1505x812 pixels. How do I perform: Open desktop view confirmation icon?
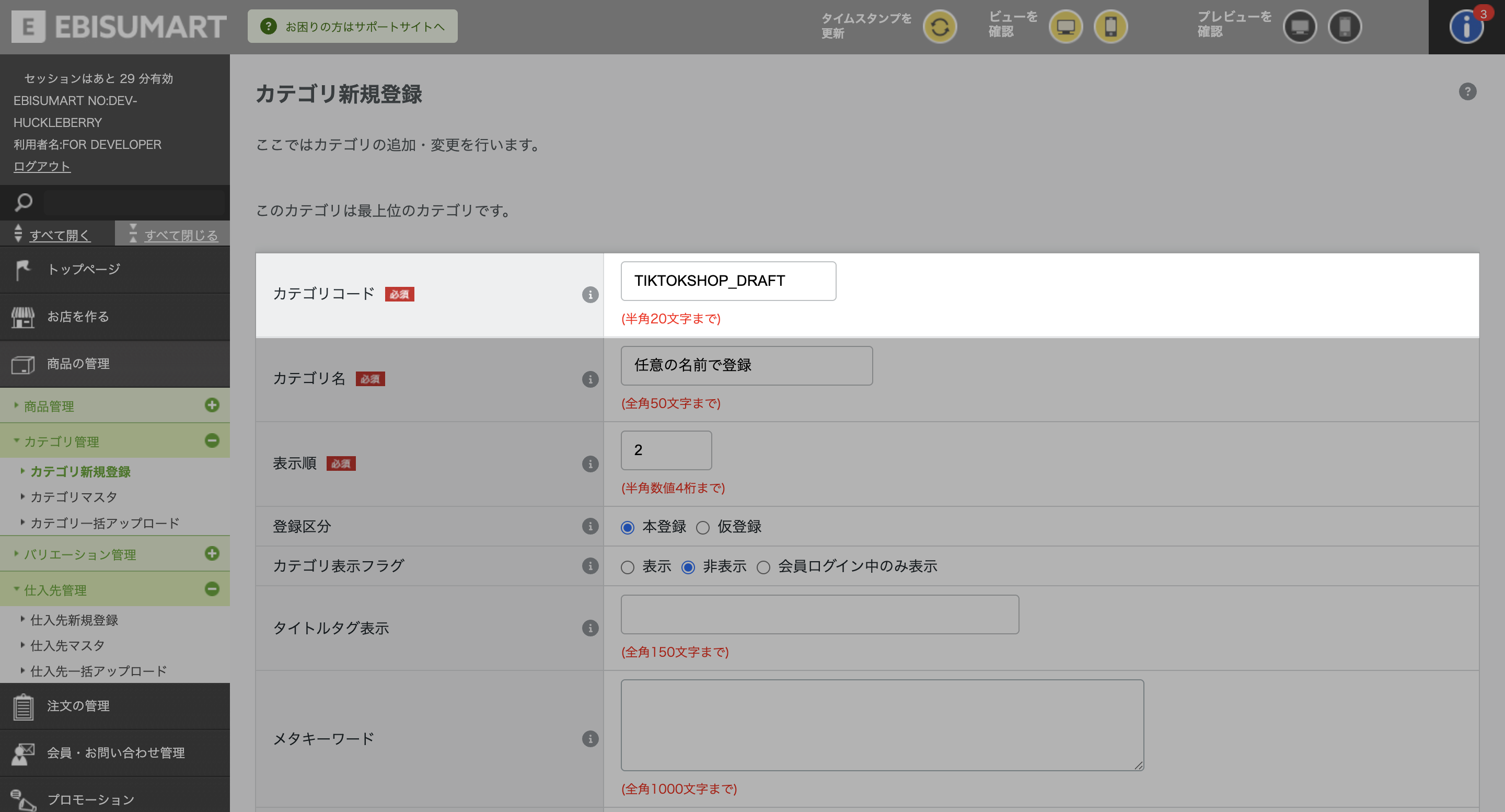click(1065, 27)
